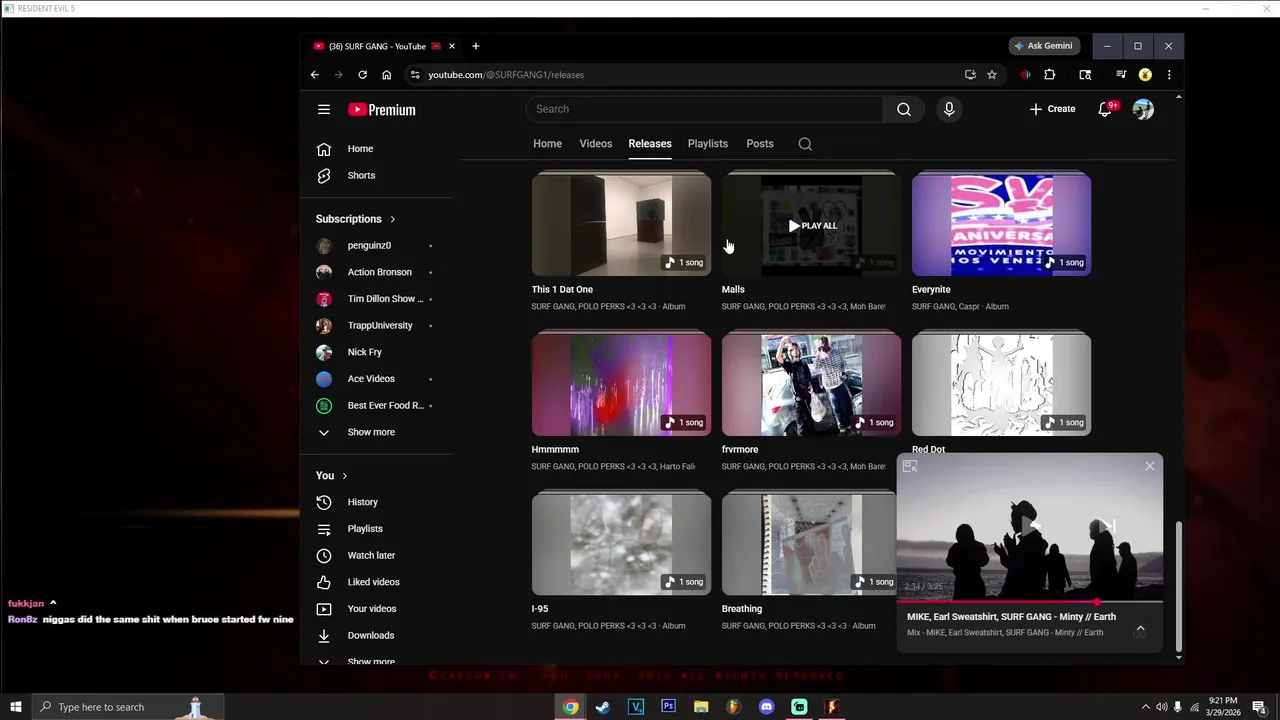Open the tab search icon in Chrome toolbar
The height and width of the screenshot is (720, 1280).
click(1085, 75)
